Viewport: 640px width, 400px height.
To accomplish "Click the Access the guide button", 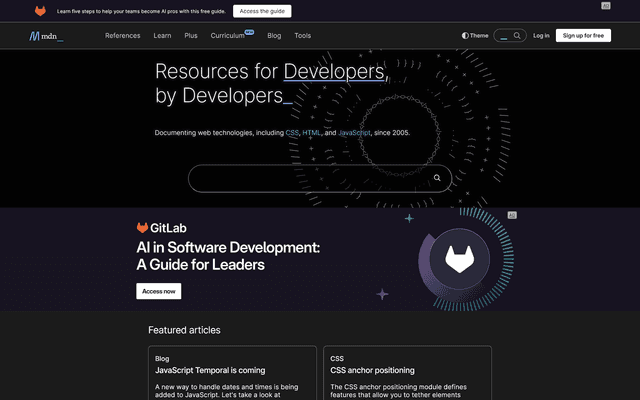I will (x=262, y=11).
